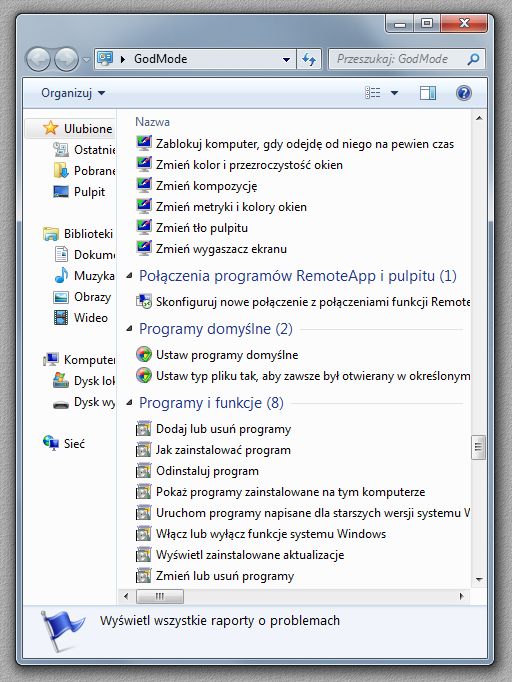This screenshot has width=512, height=682.
Task: Select Pulpit in the Ulubione list
Action: coord(89,192)
